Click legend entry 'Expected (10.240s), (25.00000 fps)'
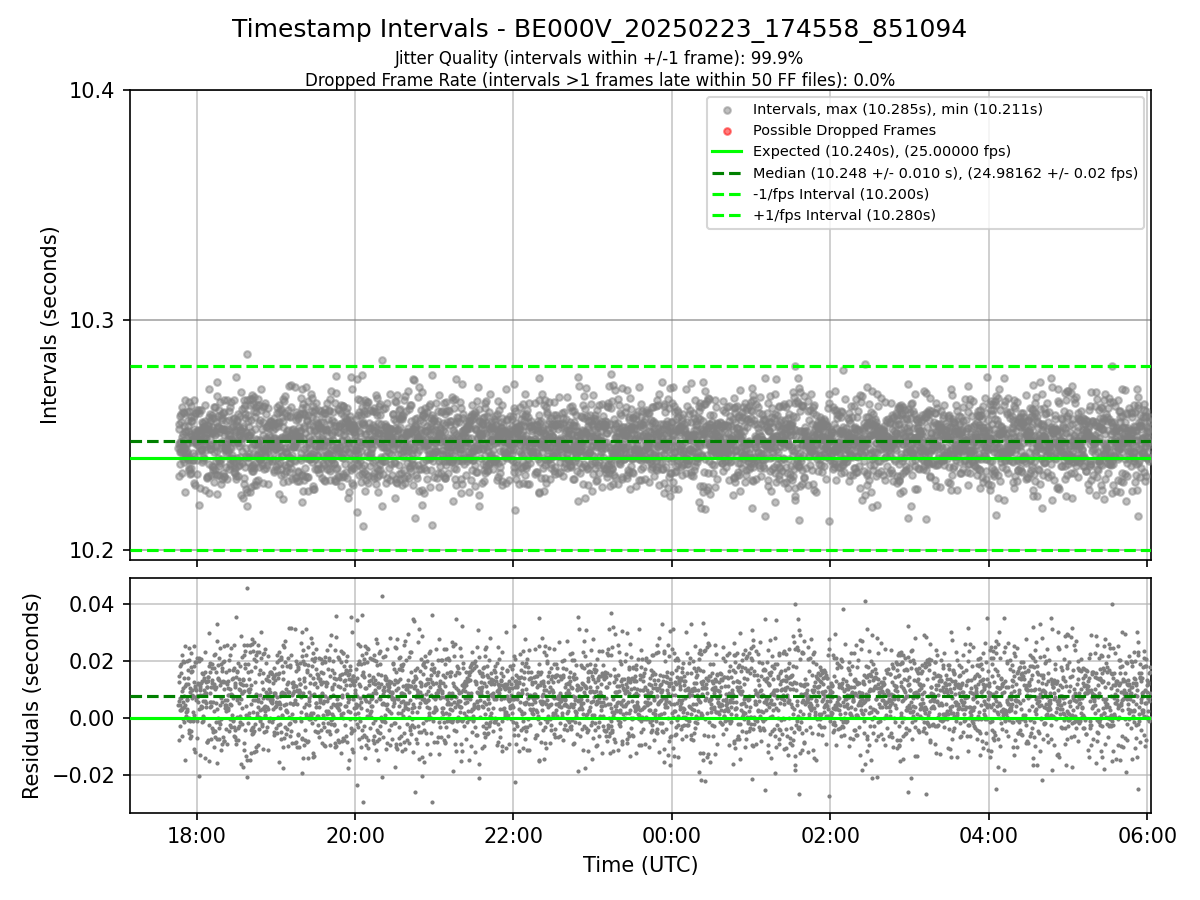This screenshot has width=1200, height=900. point(882,151)
